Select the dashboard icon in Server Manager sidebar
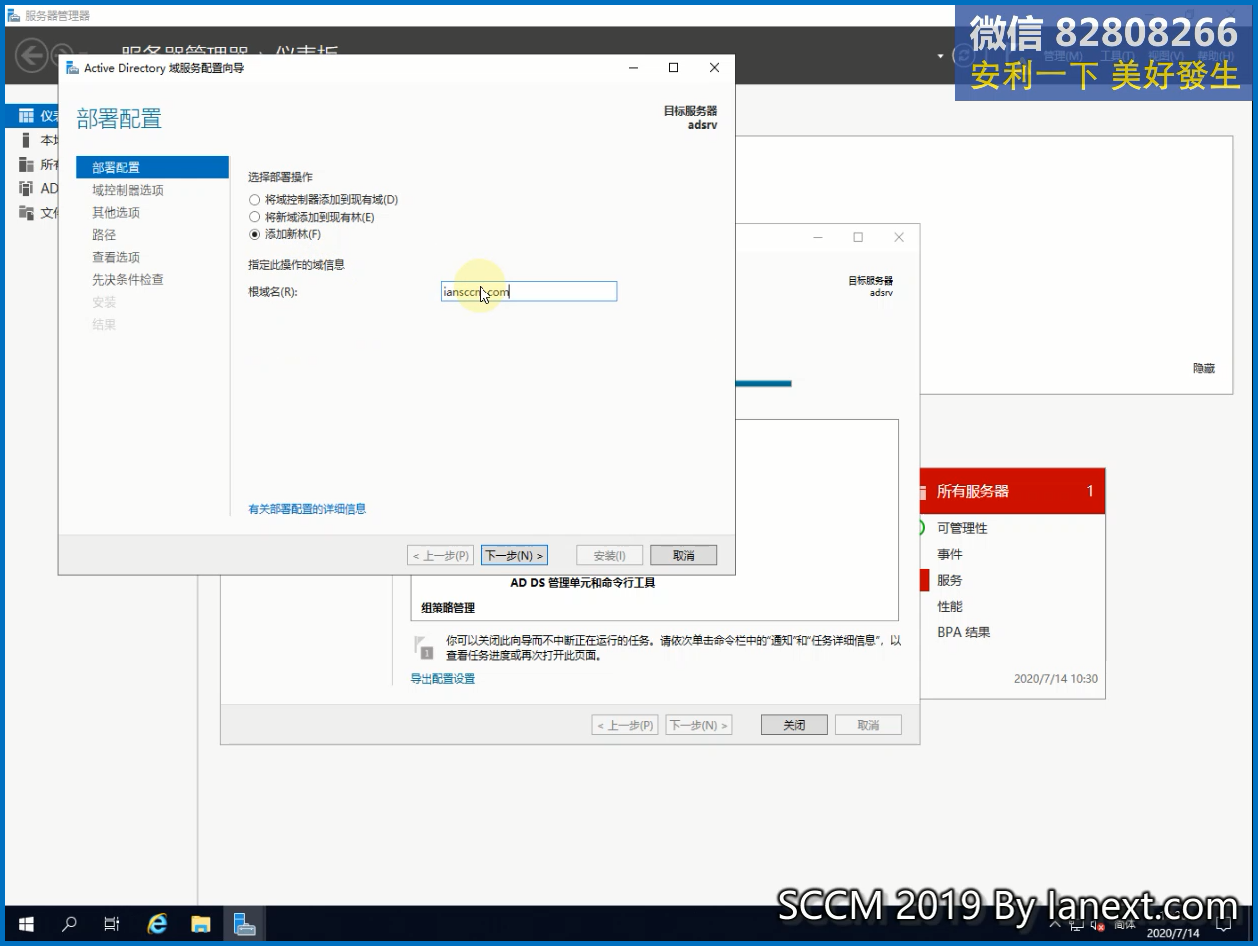Viewport: 1258px width, 946px height. 26,116
